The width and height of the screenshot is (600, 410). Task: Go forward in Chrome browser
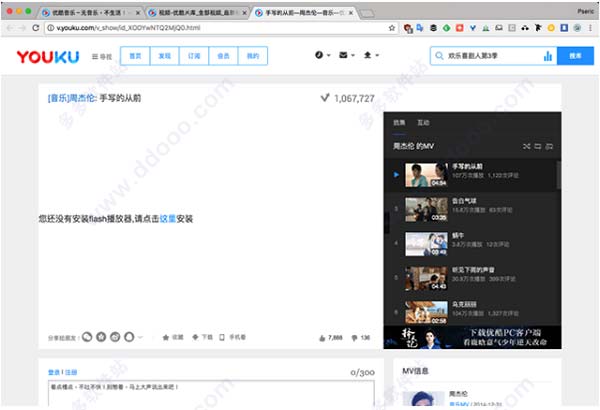23,28
